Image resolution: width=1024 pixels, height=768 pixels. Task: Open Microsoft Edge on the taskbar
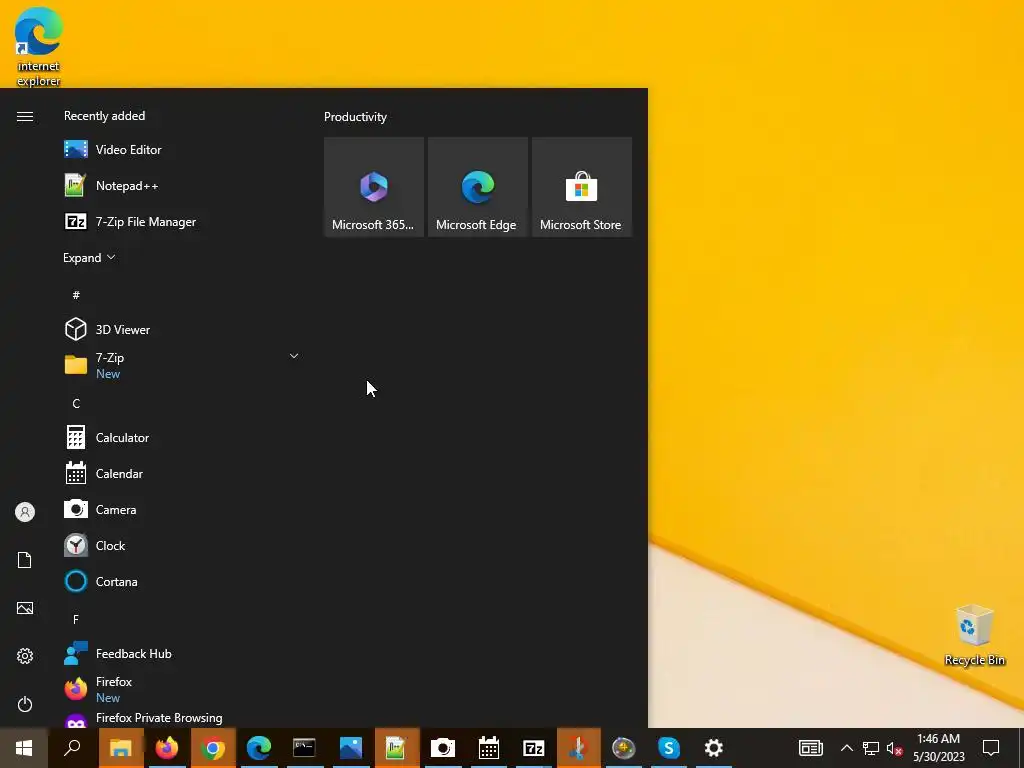(259, 748)
